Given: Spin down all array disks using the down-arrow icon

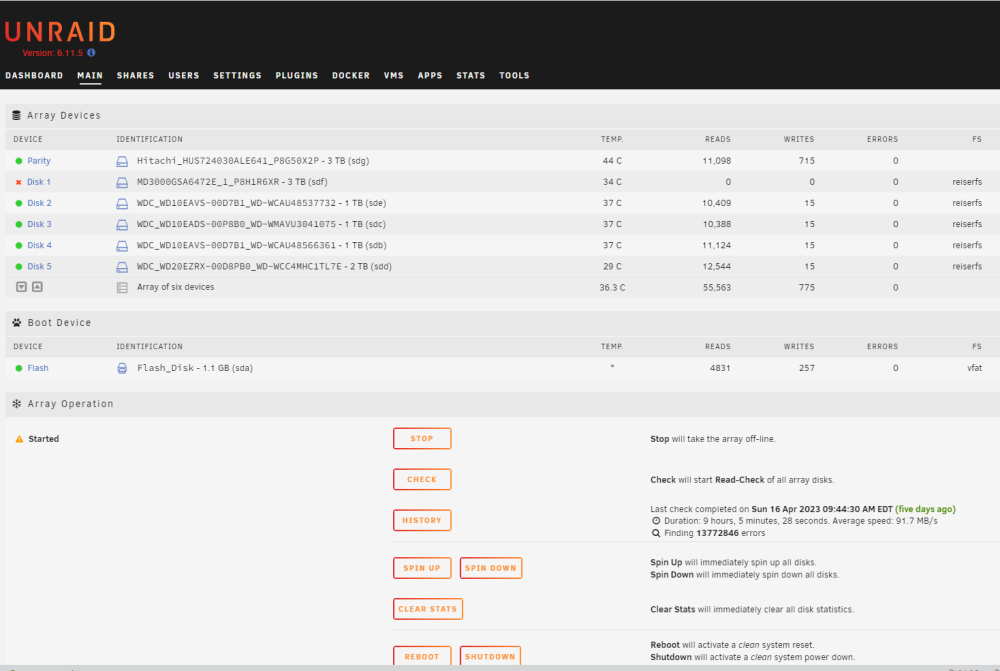Looking at the screenshot, I should (x=21, y=287).
